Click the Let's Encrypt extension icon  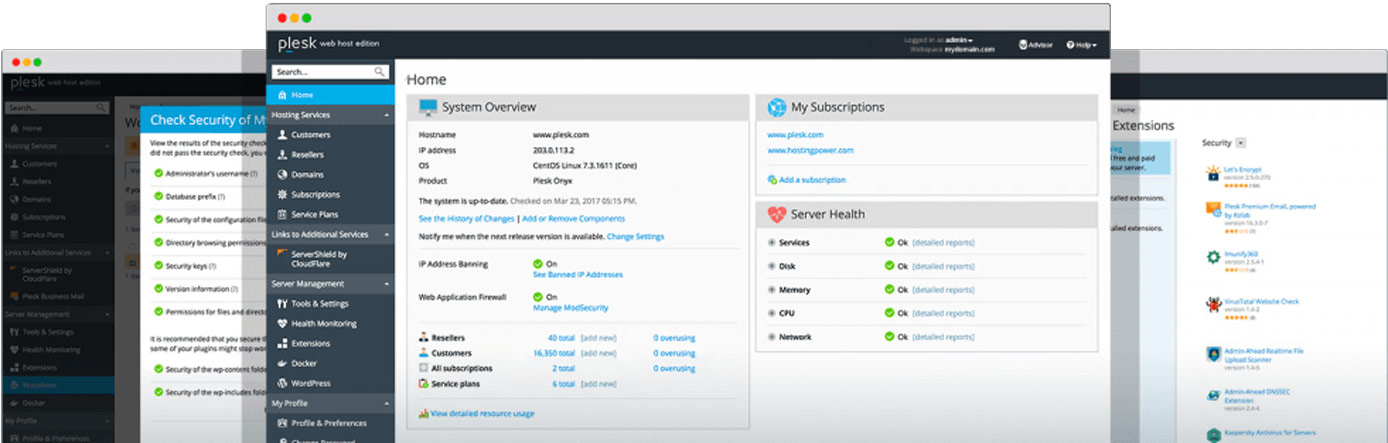click(x=1213, y=174)
